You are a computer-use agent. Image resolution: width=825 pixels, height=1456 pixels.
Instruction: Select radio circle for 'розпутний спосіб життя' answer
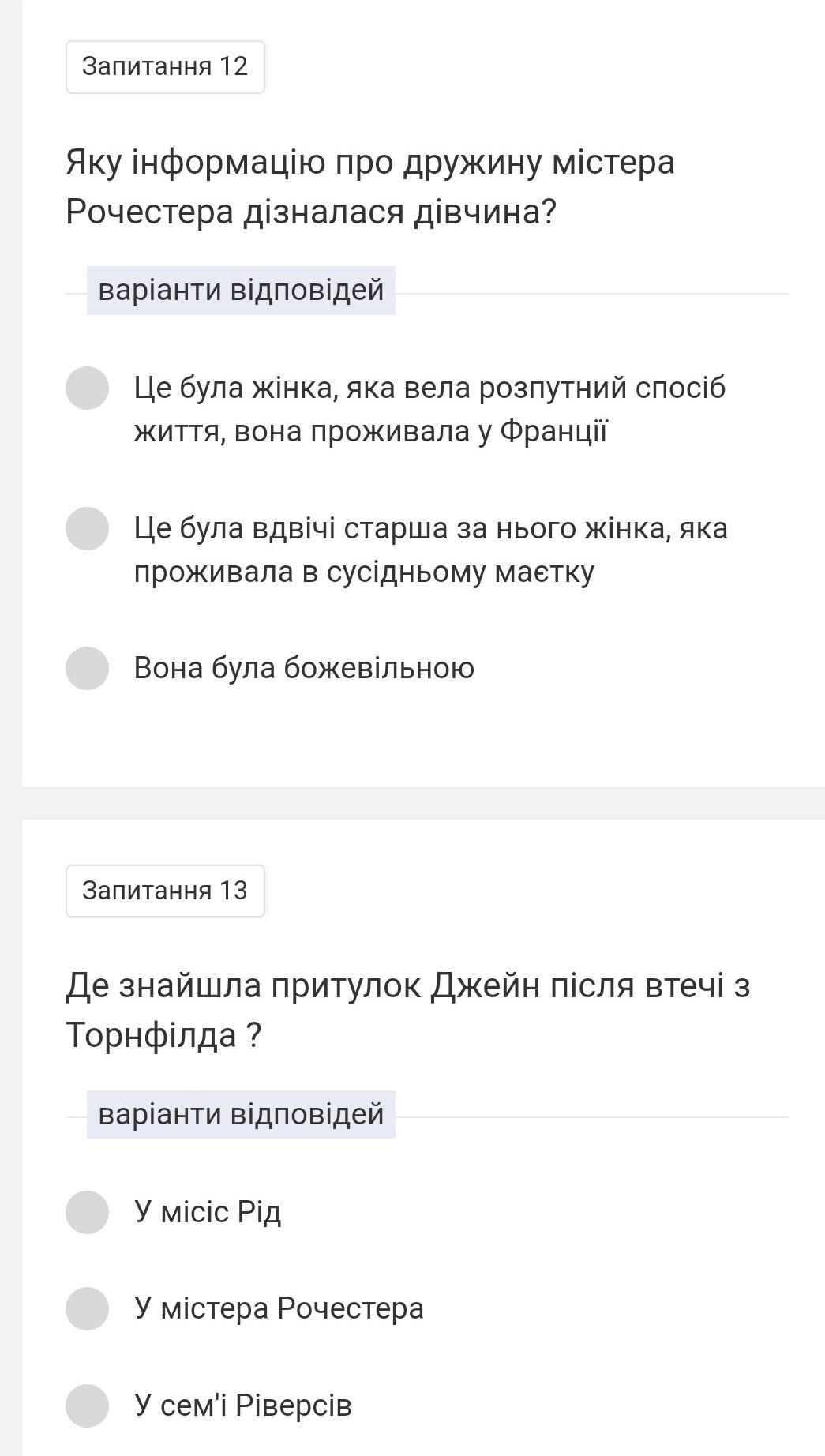click(x=87, y=388)
